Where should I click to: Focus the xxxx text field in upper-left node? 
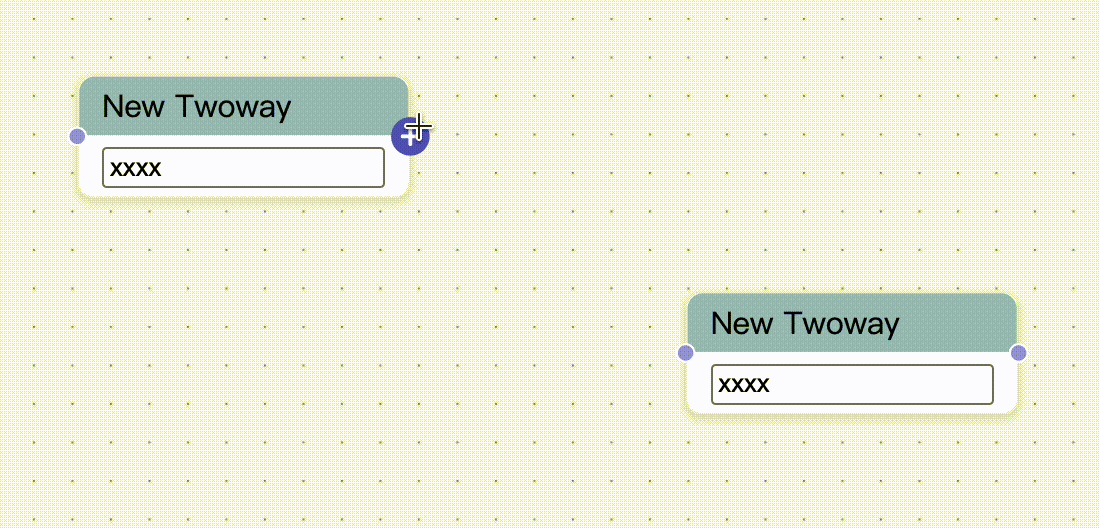pos(243,167)
